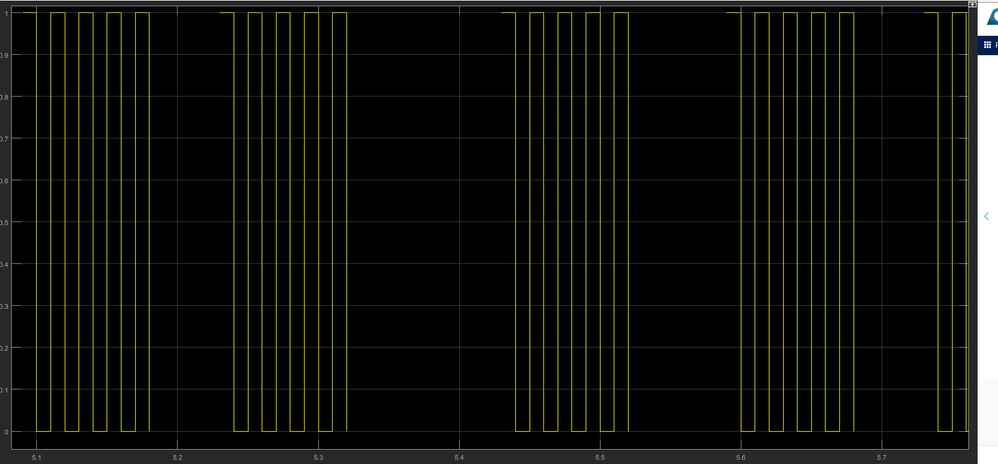Viewport: 998px width, 464px height.
Task: Select the 5.1 time axis label
Action: click(x=36, y=457)
